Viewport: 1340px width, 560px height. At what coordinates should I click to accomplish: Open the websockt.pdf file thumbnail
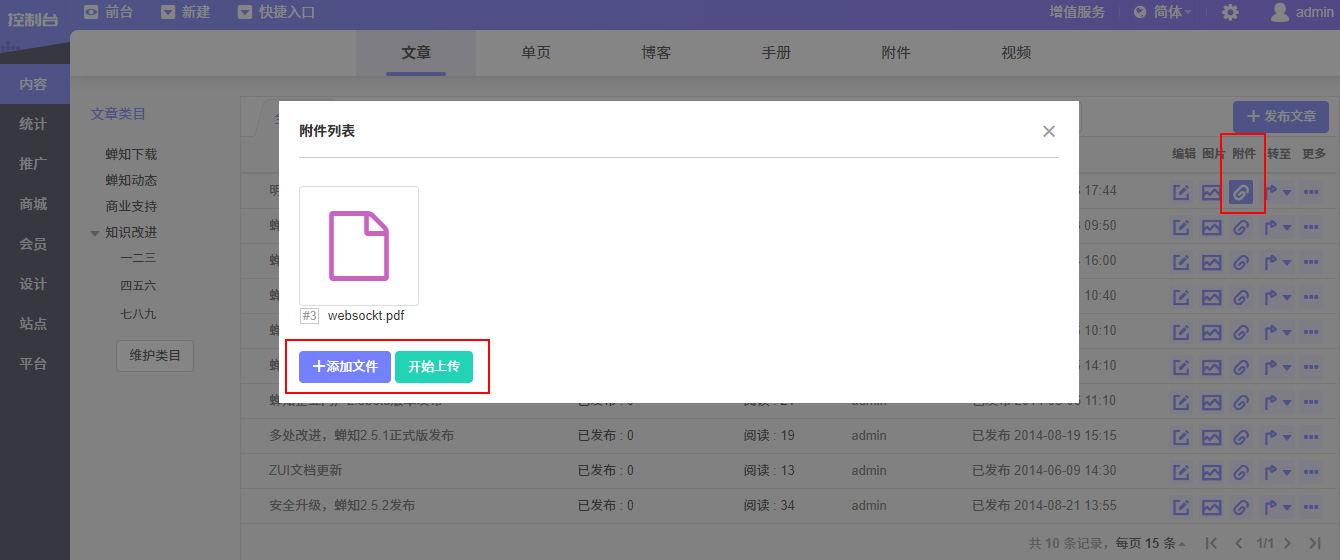[x=358, y=246]
